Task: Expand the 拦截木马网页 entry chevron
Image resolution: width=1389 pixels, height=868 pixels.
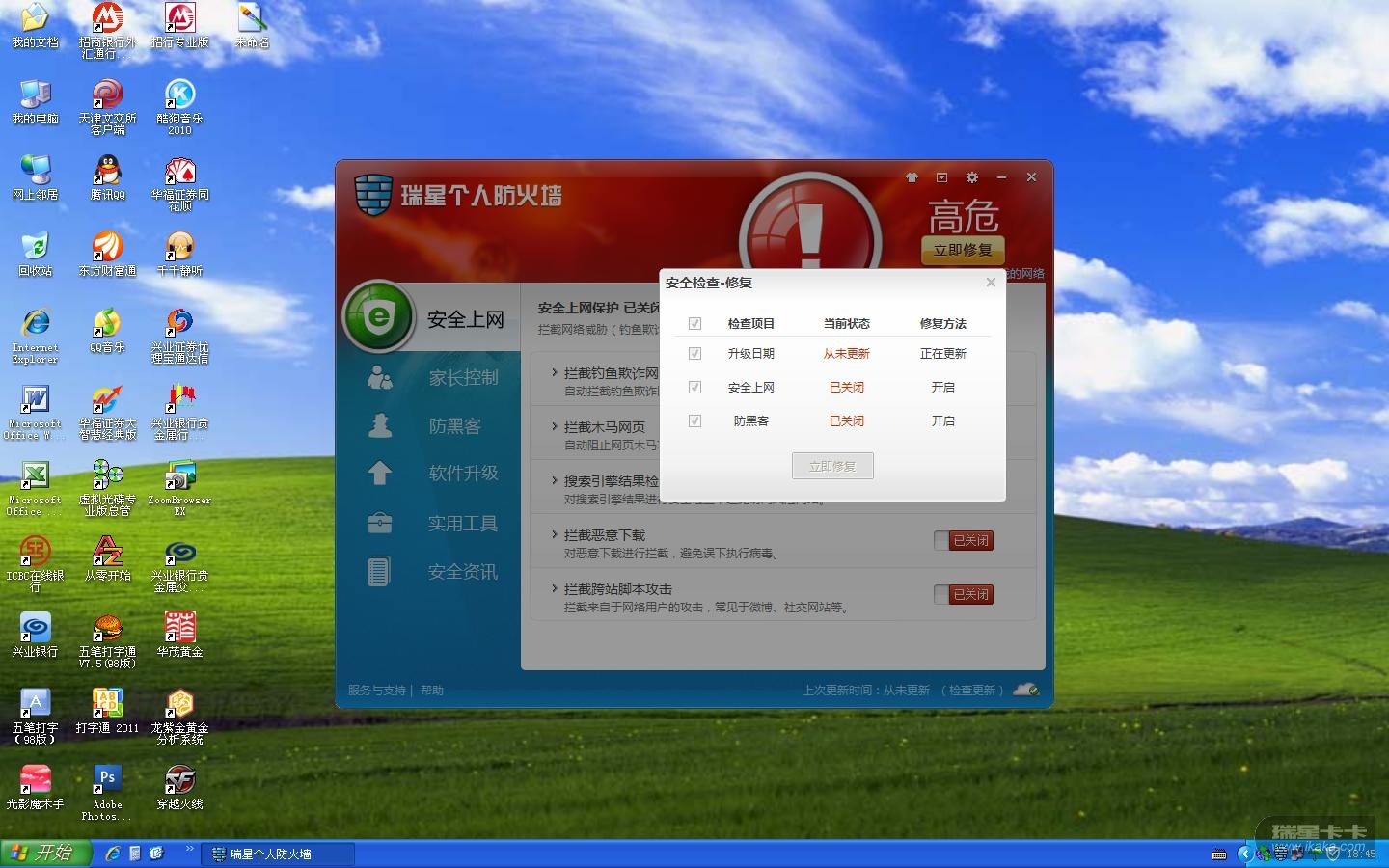Action: [555, 426]
